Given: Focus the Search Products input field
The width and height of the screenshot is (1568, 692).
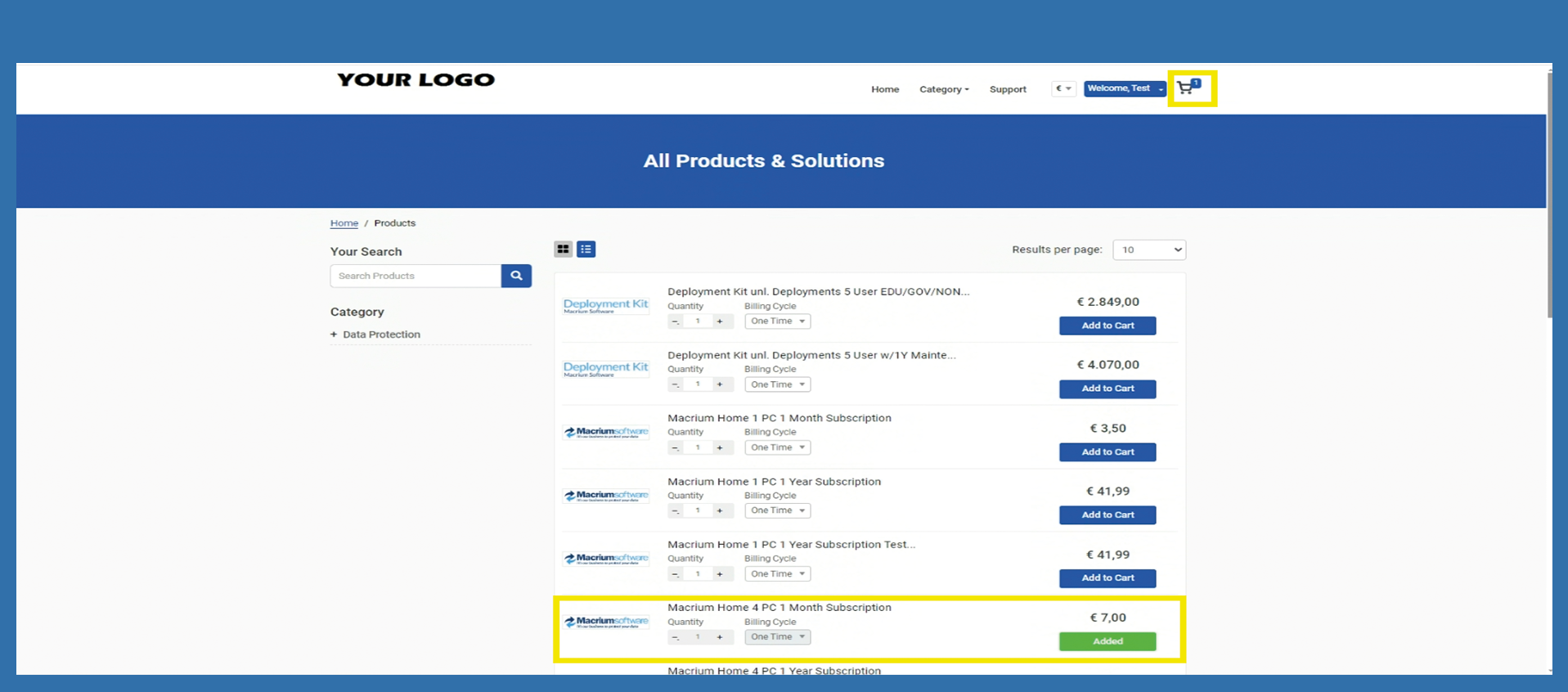Looking at the screenshot, I should (x=416, y=276).
